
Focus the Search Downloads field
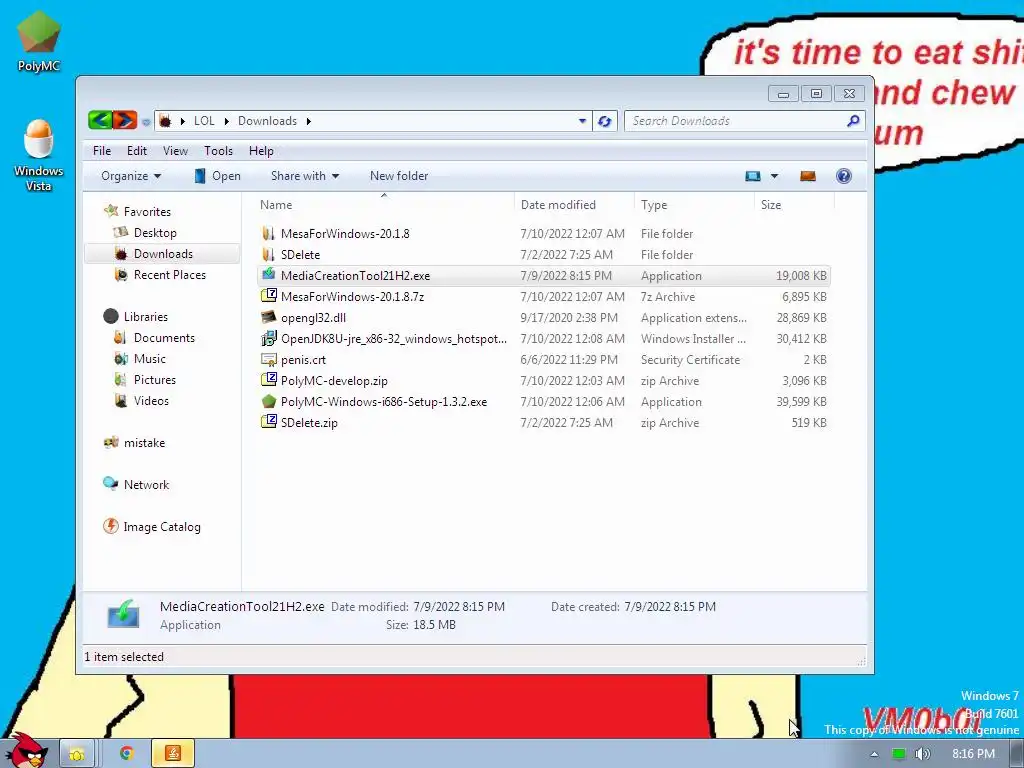click(x=745, y=121)
